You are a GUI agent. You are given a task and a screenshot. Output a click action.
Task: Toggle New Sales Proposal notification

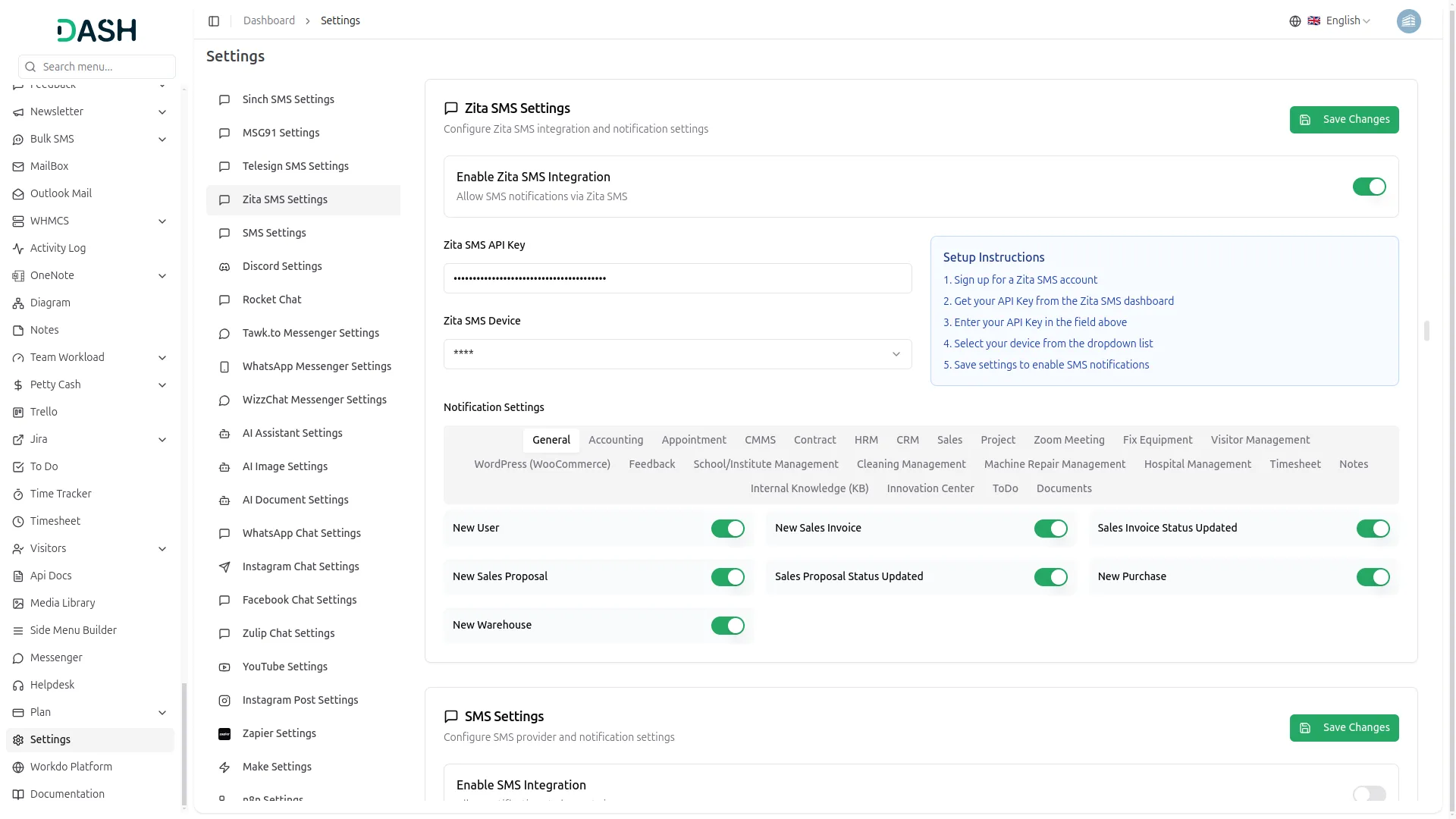tap(728, 577)
